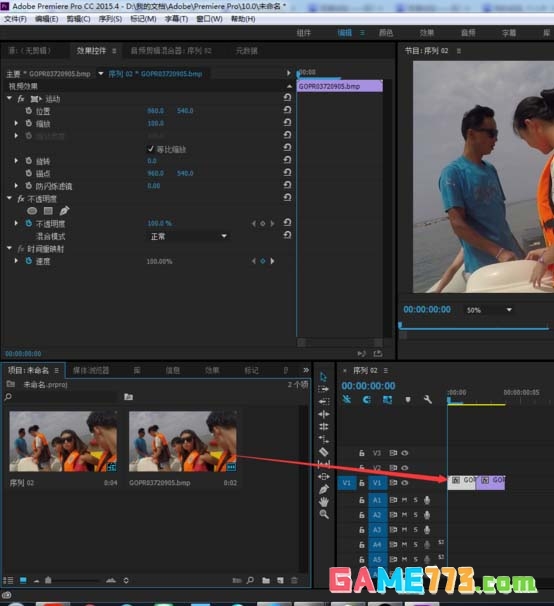The image size is (554, 606).
Task: Switch to 媒体浏览器 media browser tab
Action: (x=91, y=370)
